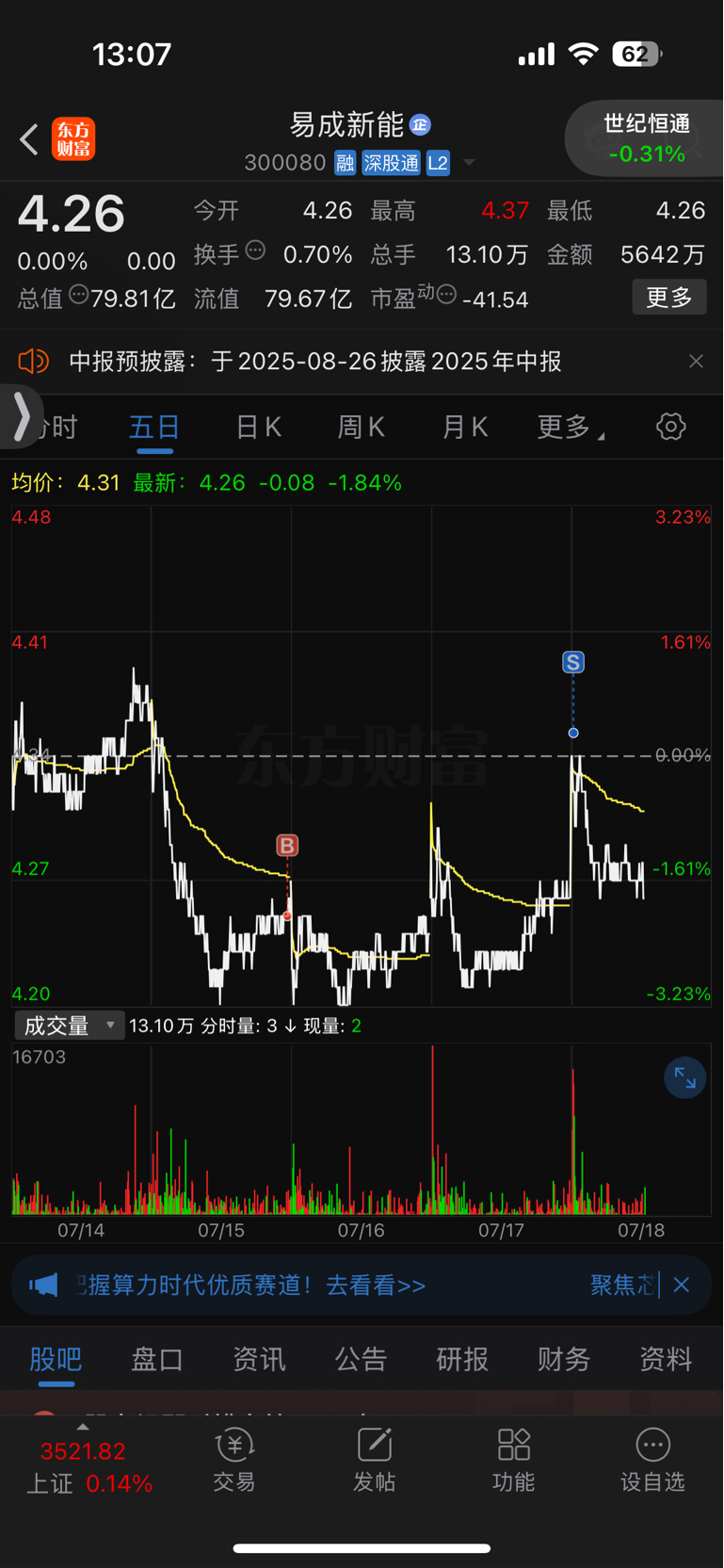
Task: Tap the battery indicator in status bar
Action: 636,55
